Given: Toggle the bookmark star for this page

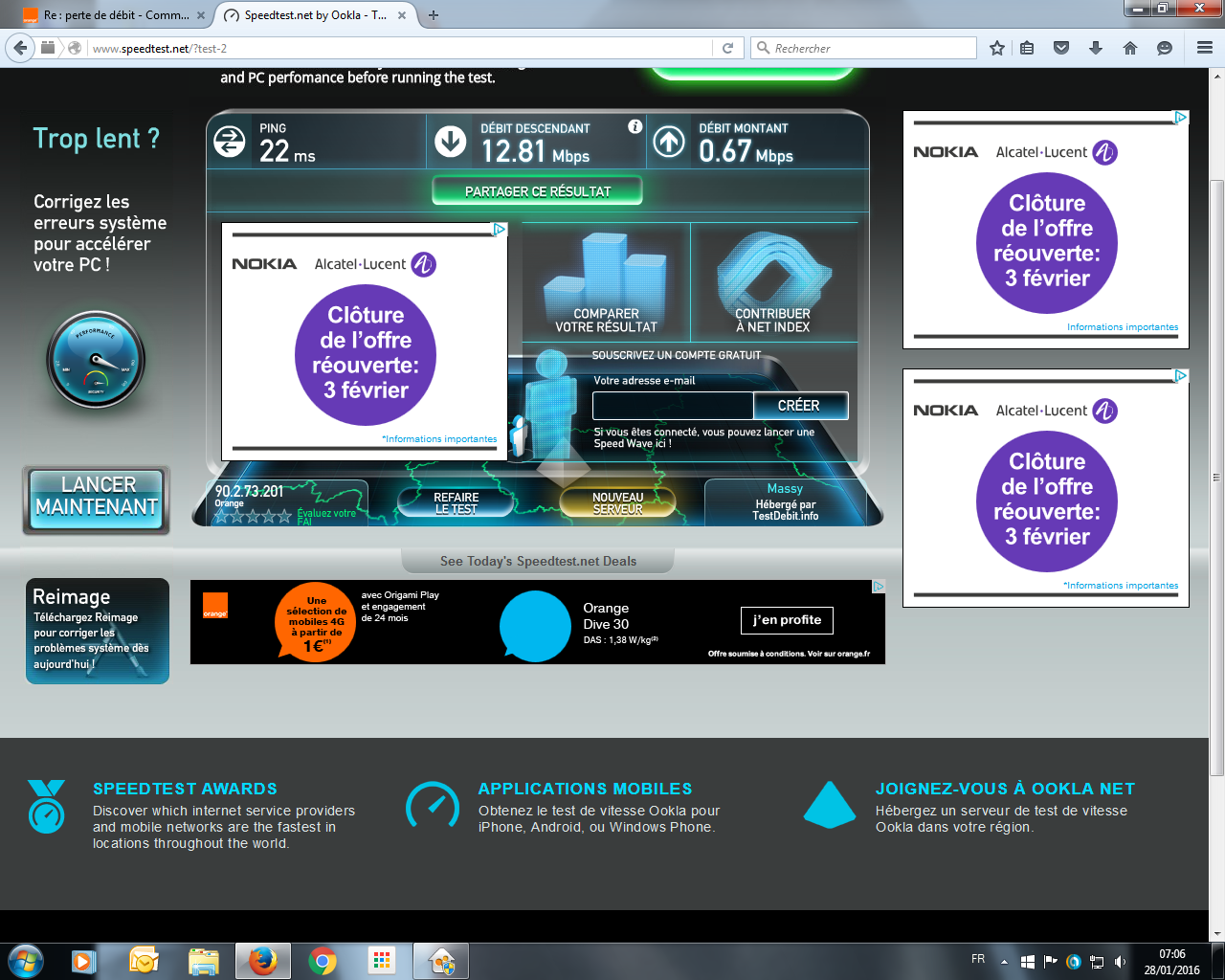Looking at the screenshot, I should 997,47.
